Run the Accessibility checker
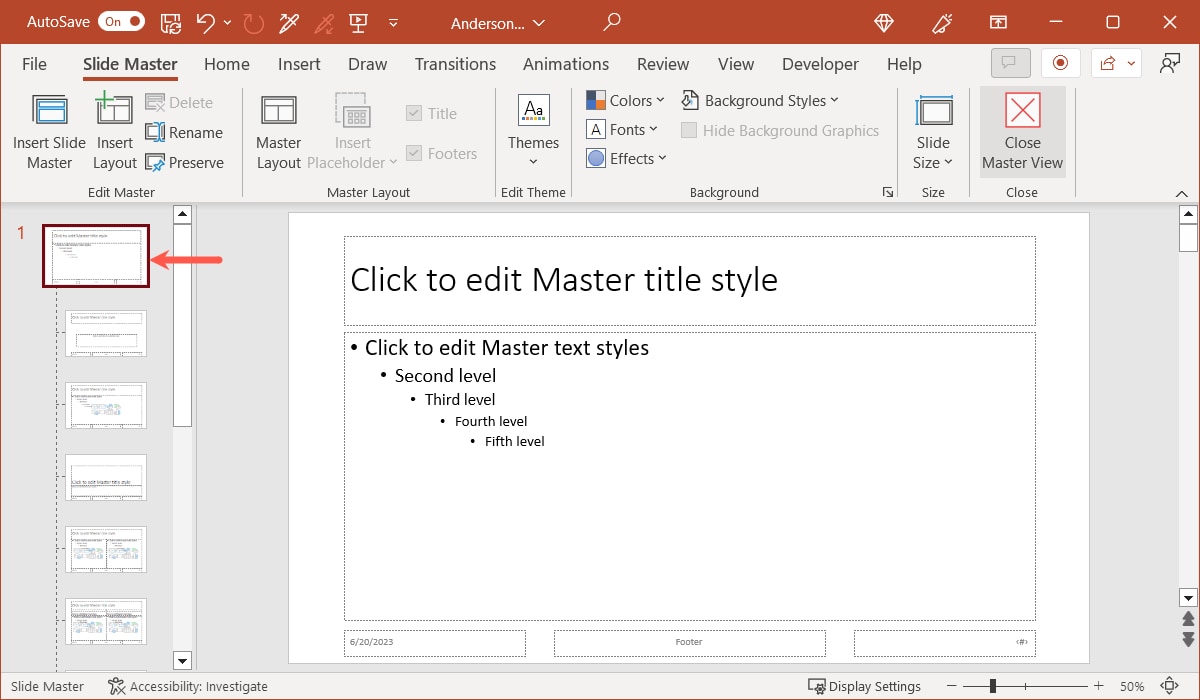 click(188, 686)
